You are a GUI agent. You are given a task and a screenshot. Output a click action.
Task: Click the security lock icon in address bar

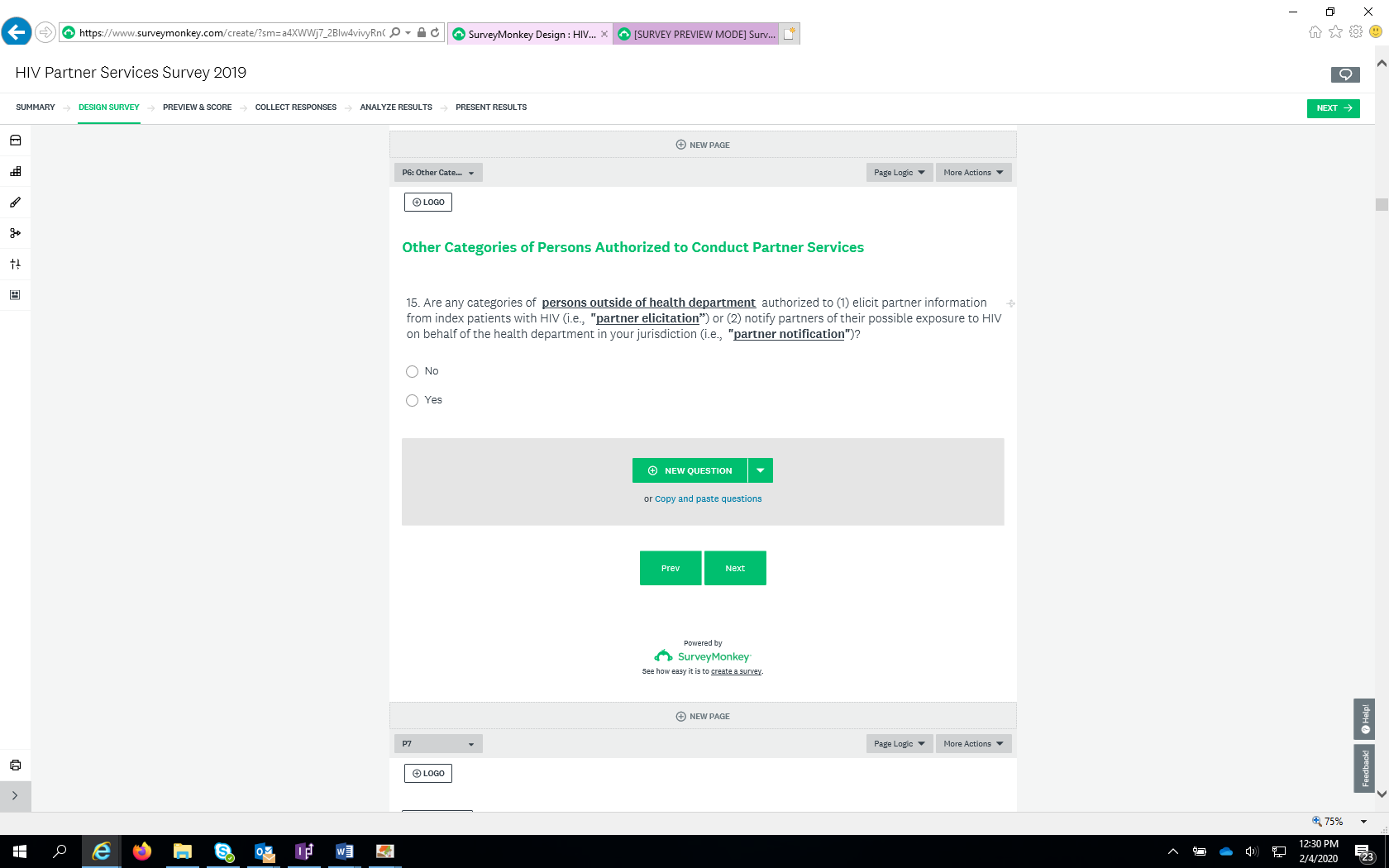point(422,33)
